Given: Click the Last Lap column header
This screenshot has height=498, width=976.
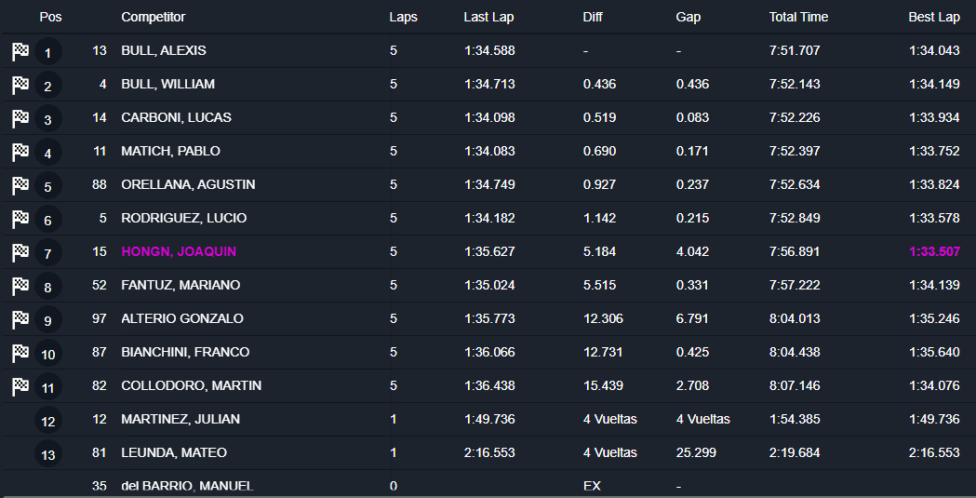Looking at the screenshot, I should tap(489, 17).
